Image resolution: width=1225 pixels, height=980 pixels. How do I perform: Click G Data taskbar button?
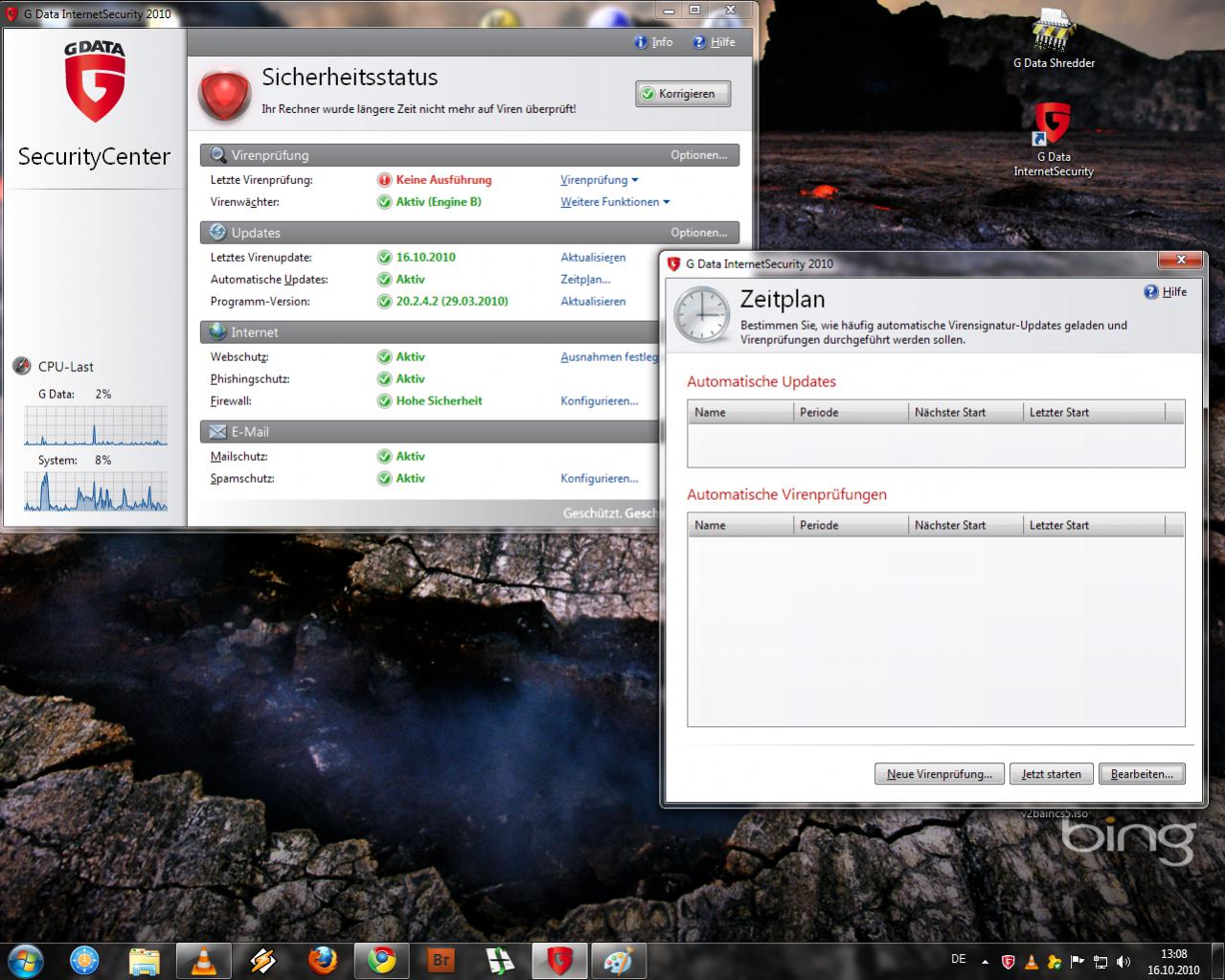pyautogui.click(x=559, y=961)
